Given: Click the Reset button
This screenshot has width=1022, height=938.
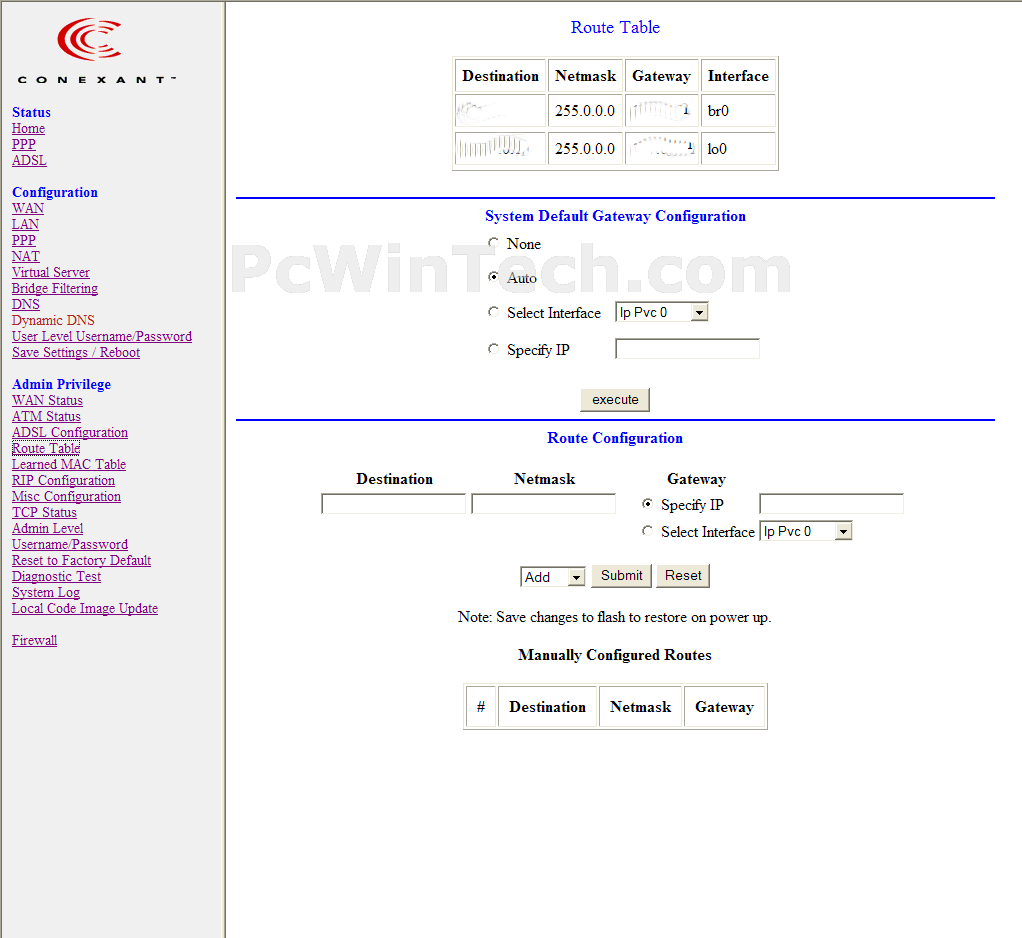Looking at the screenshot, I should coord(682,576).
